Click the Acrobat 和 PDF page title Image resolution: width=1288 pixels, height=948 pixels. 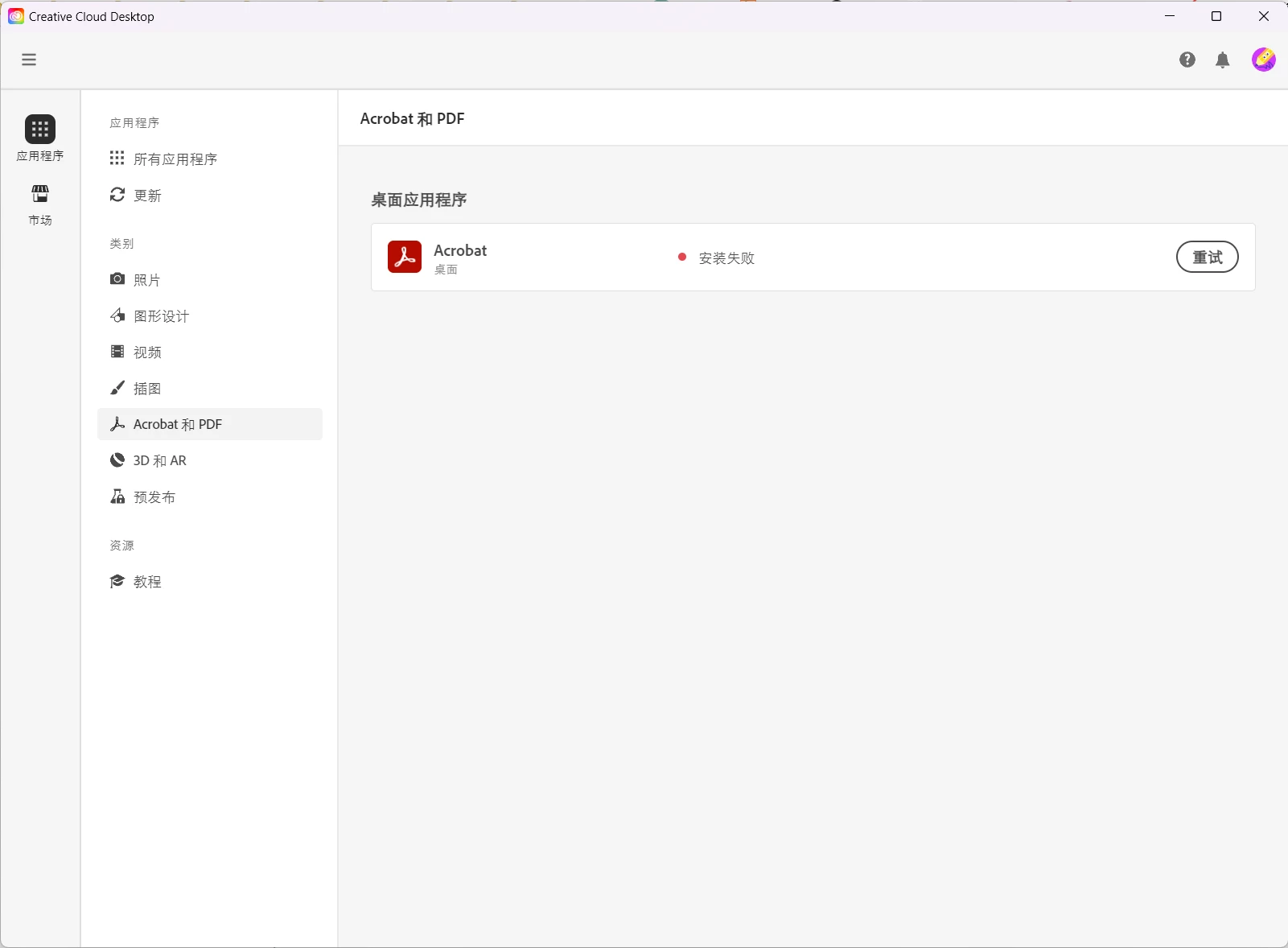point(412,118)
